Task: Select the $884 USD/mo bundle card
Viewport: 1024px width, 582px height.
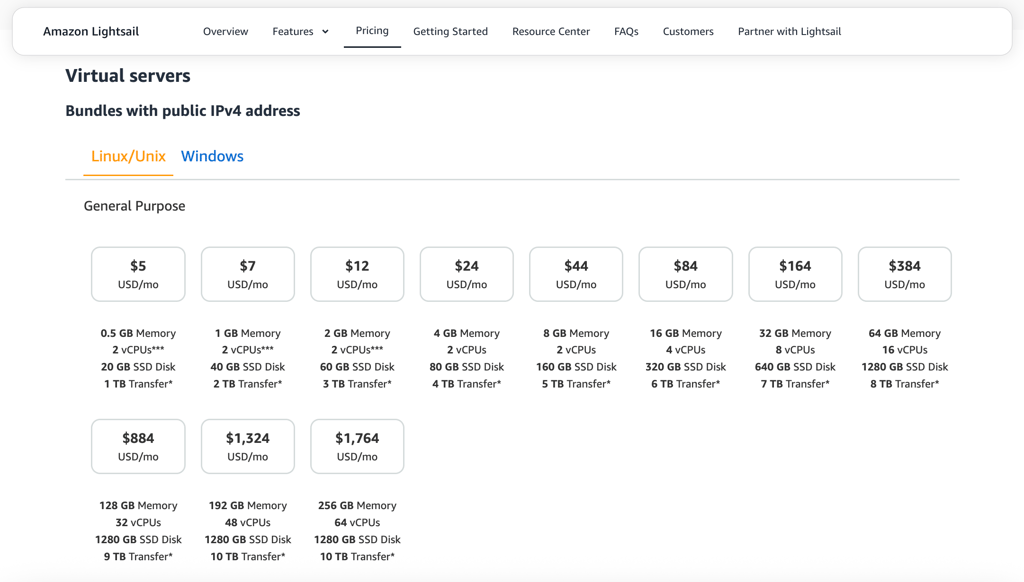Action: point(138,447)
